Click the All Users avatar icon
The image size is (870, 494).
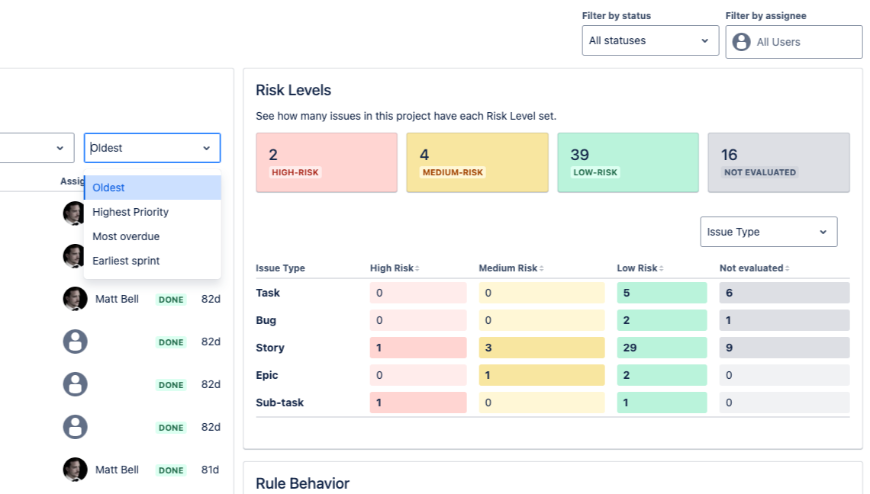[741, 42]
